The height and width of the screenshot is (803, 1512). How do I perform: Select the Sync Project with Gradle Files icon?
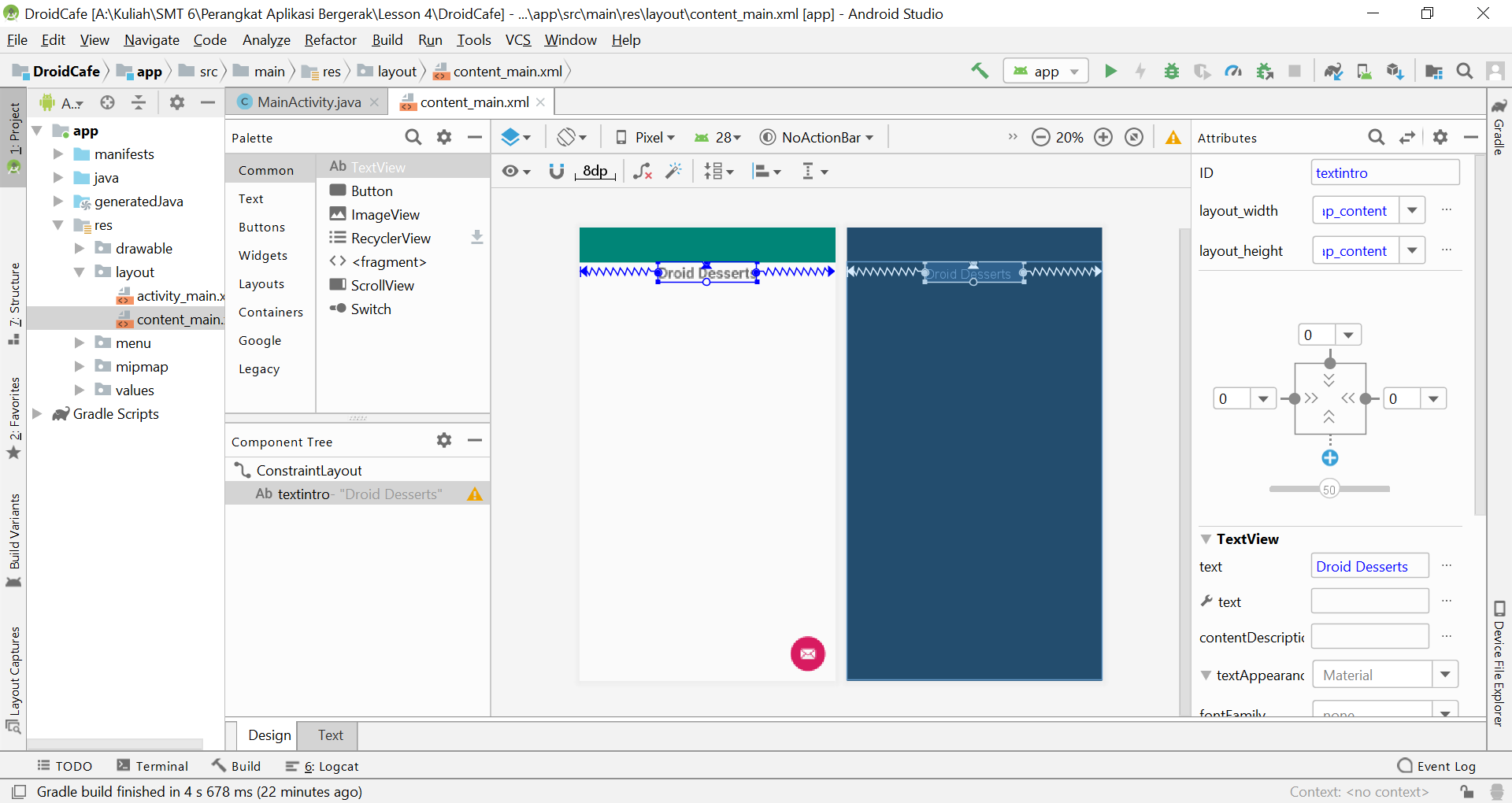coord(1333,71)
